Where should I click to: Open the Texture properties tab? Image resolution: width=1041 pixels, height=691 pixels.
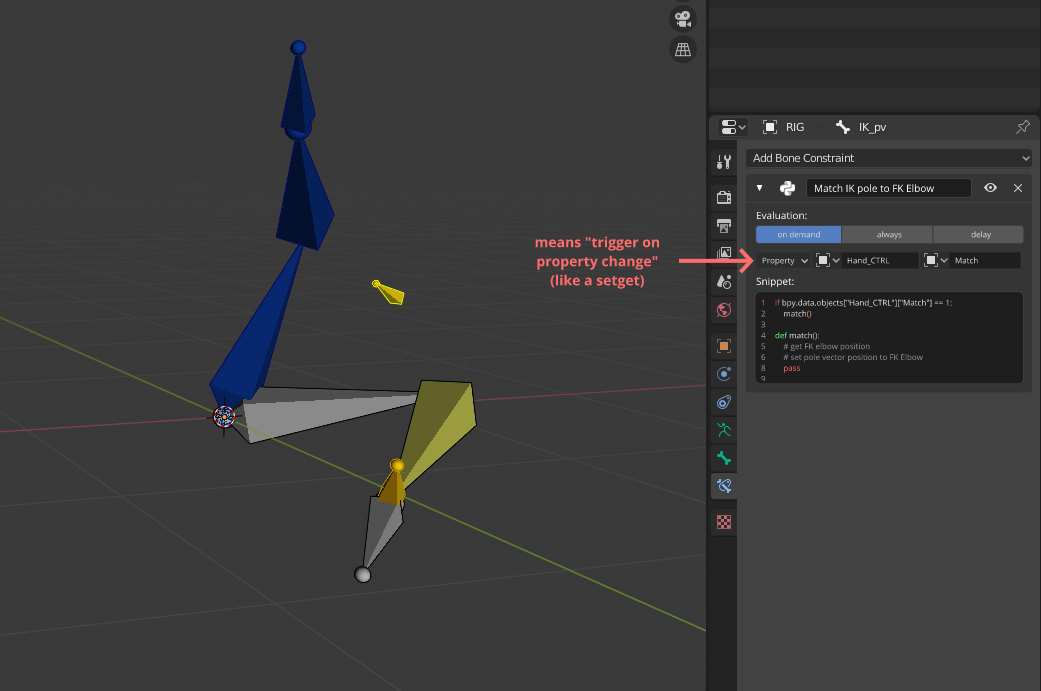[x=724, y=522]
